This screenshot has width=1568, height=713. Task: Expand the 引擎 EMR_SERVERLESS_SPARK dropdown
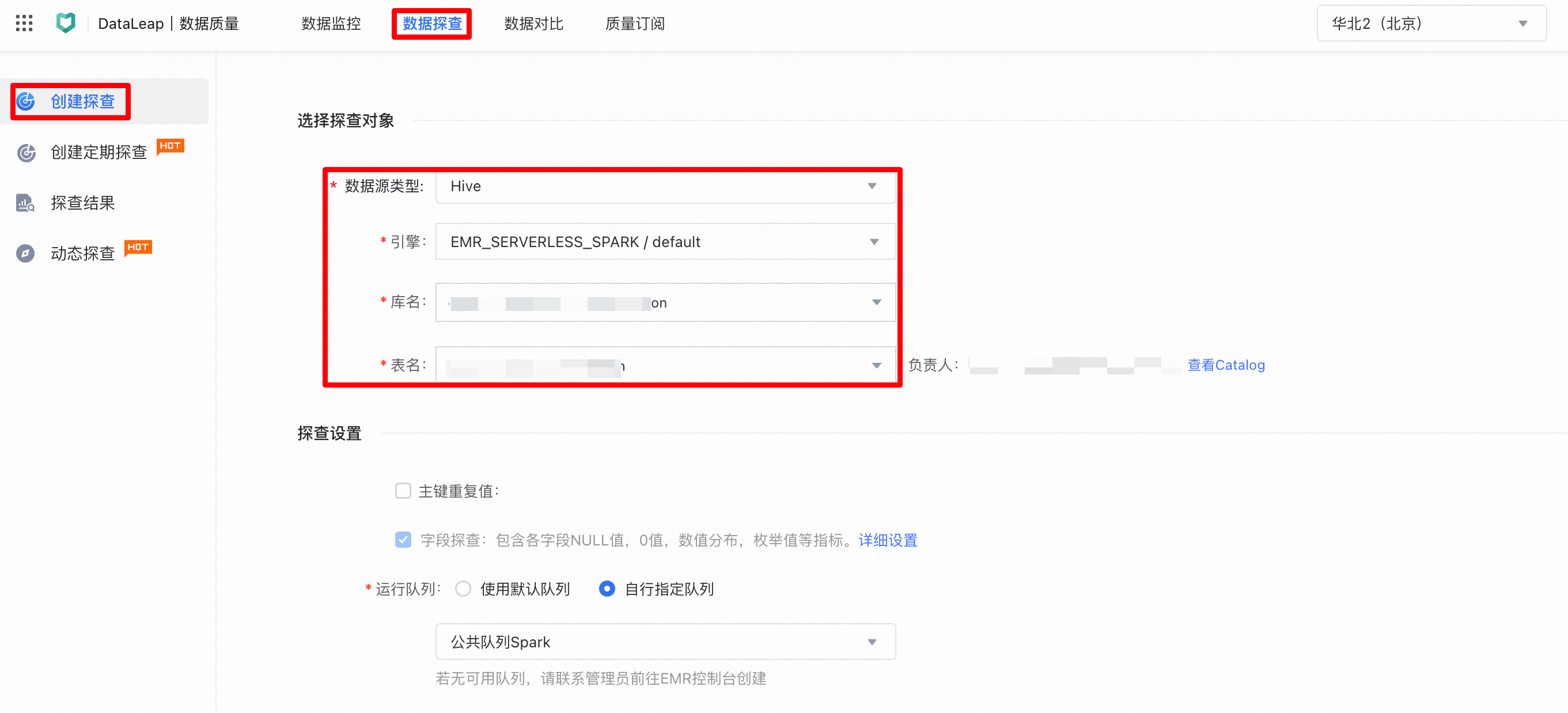pos(665,241)
